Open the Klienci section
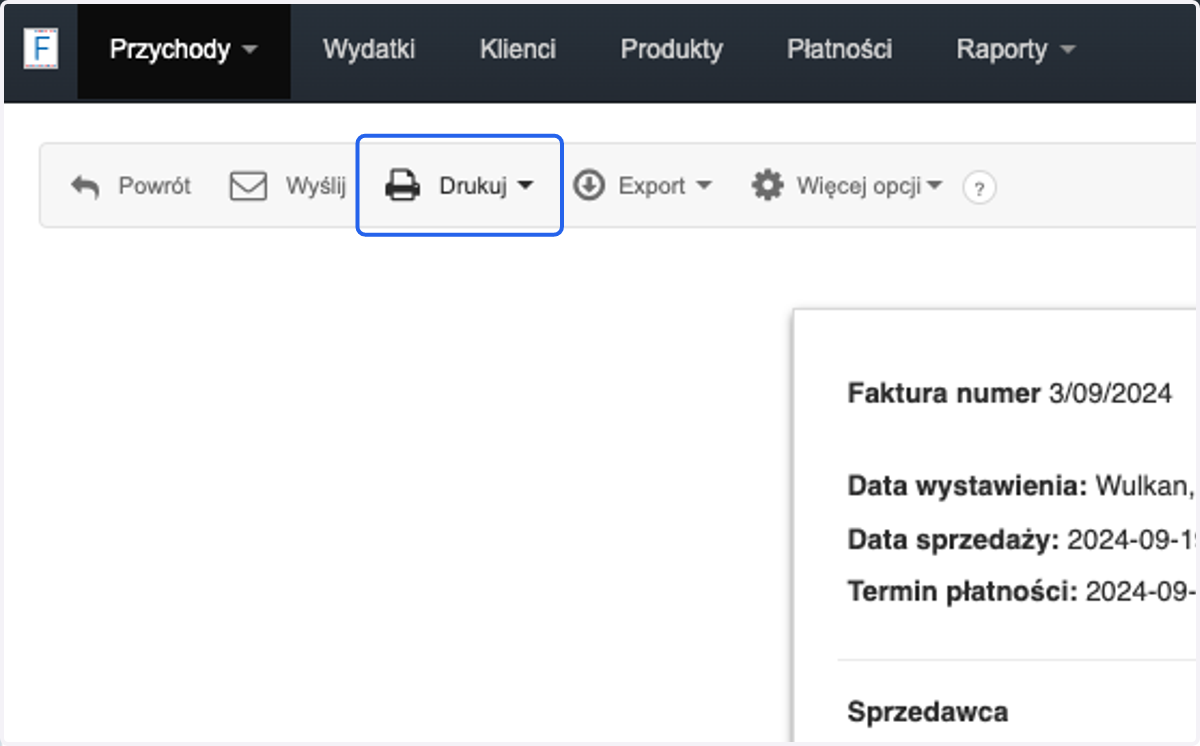 coord(518,50)
